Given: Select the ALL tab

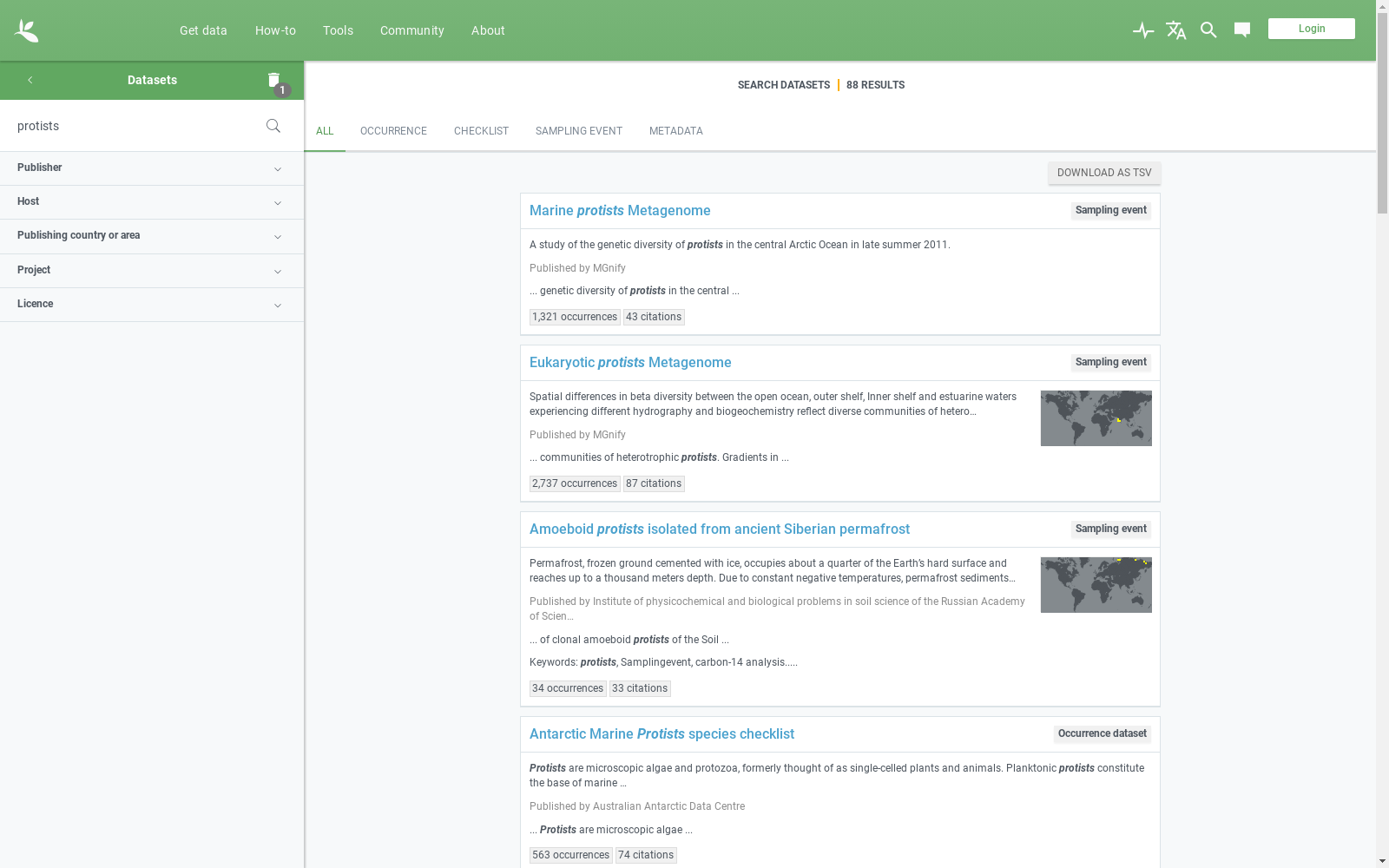Looking at the screenshot, I should tap(325, 131).
